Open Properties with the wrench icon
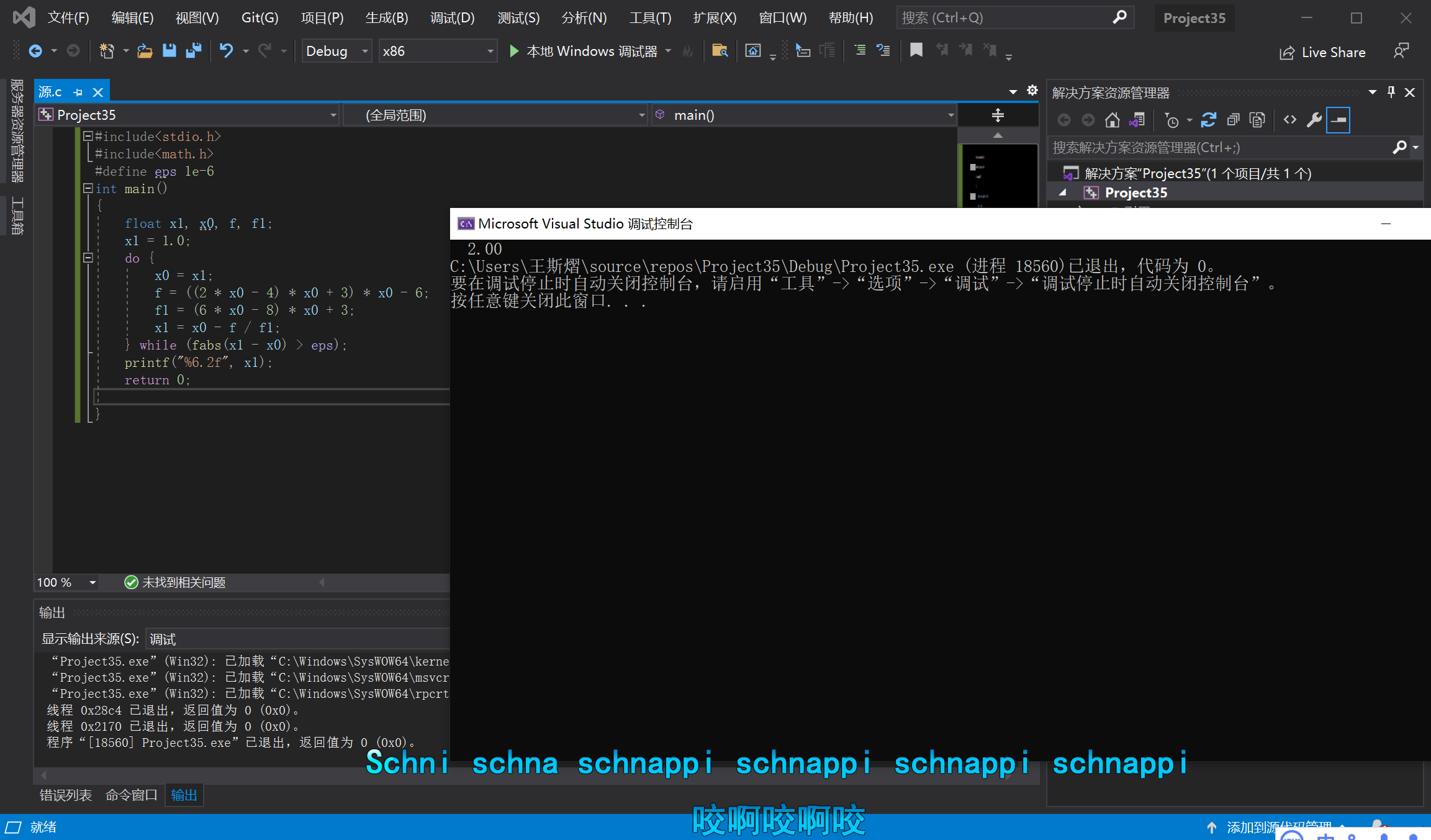This screenshot has height=840, width=1431. point(1314,120)
